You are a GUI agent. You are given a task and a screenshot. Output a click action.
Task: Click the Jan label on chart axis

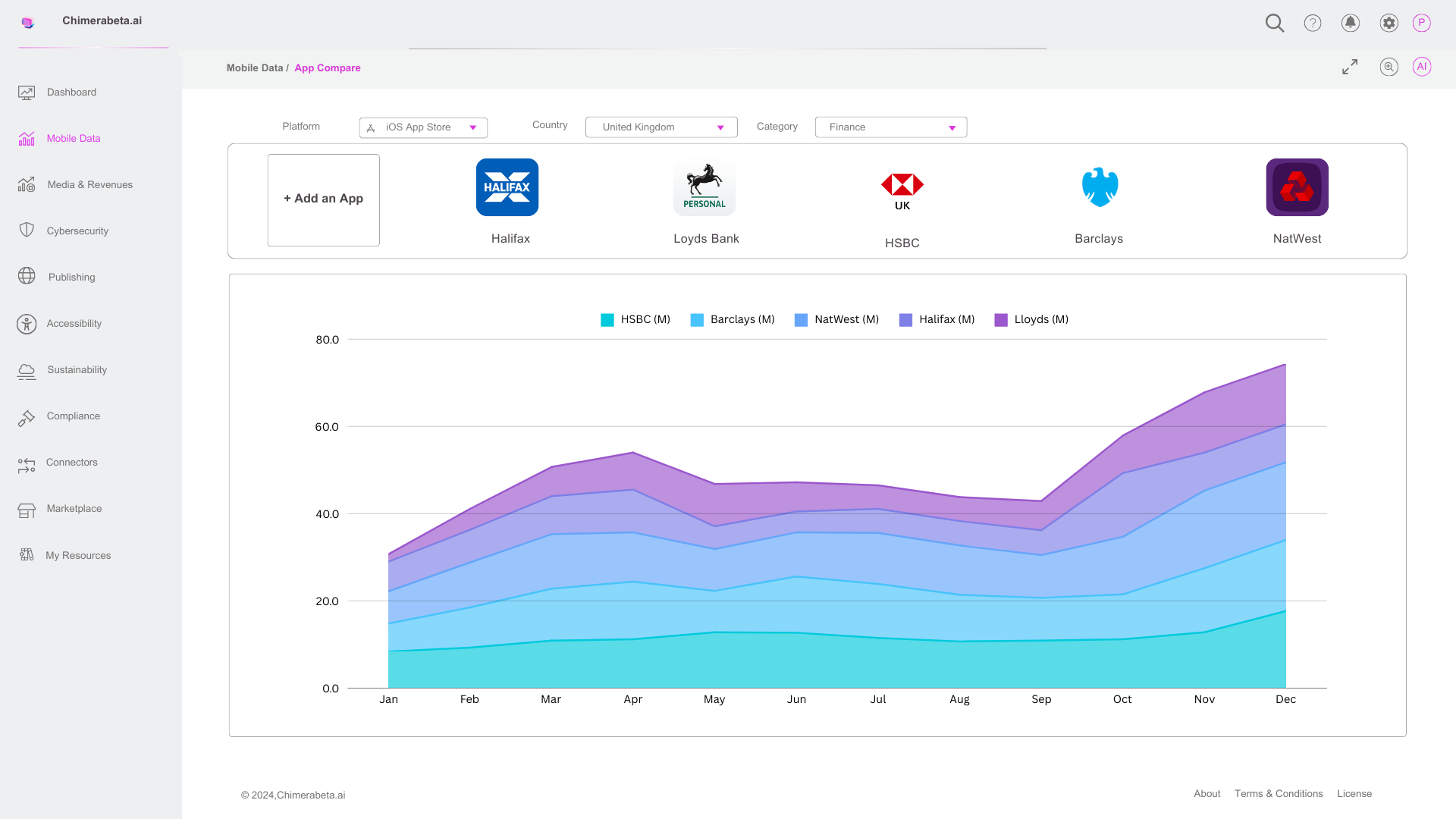388,699
